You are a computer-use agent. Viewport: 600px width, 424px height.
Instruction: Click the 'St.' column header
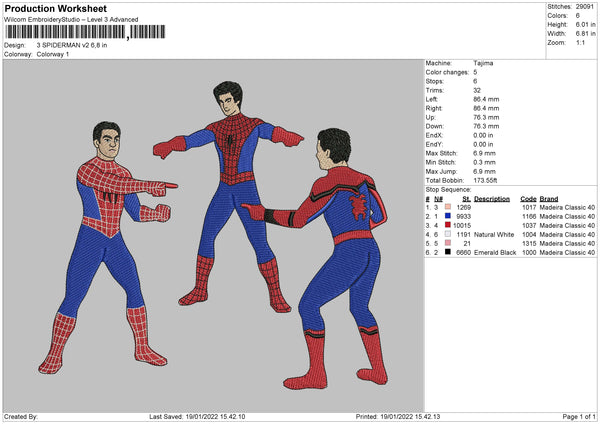tap(466, 199)
